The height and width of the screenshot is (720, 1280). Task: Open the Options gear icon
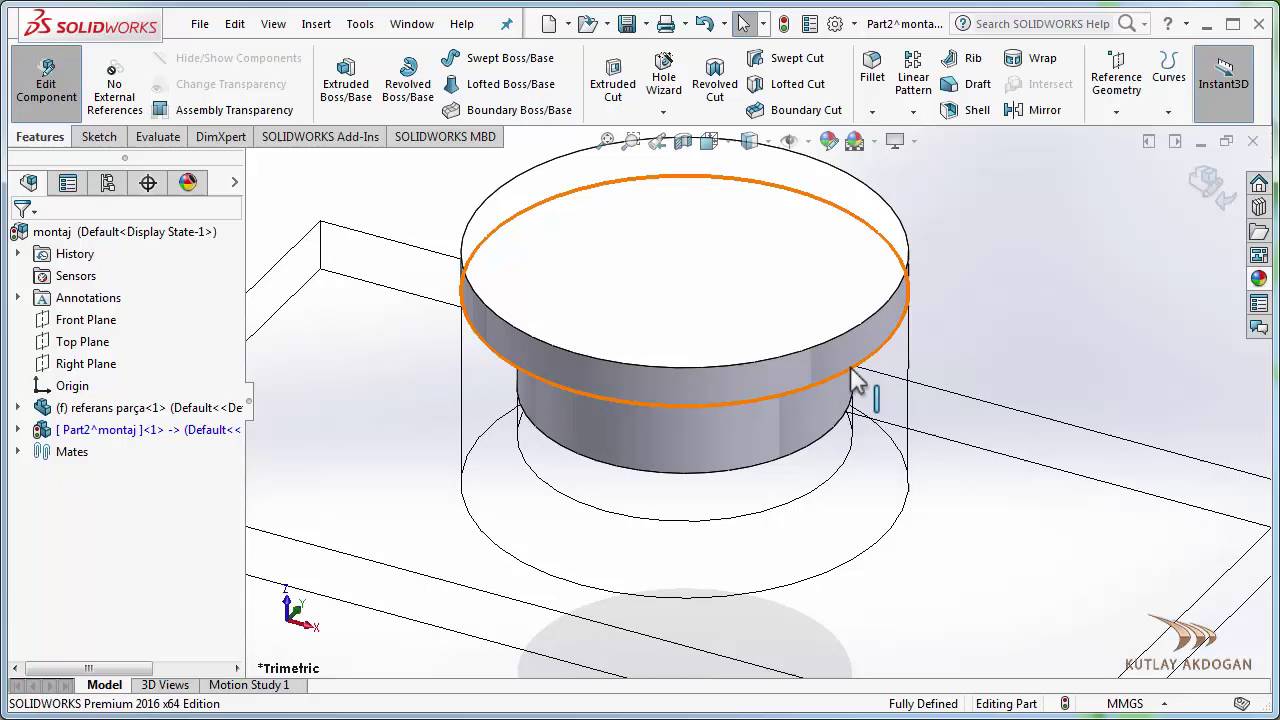click(835, 24)
